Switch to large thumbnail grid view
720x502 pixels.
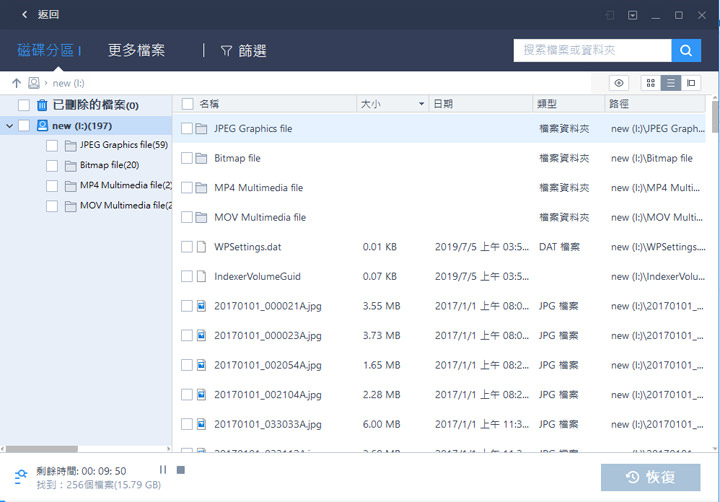click(651, 83)
